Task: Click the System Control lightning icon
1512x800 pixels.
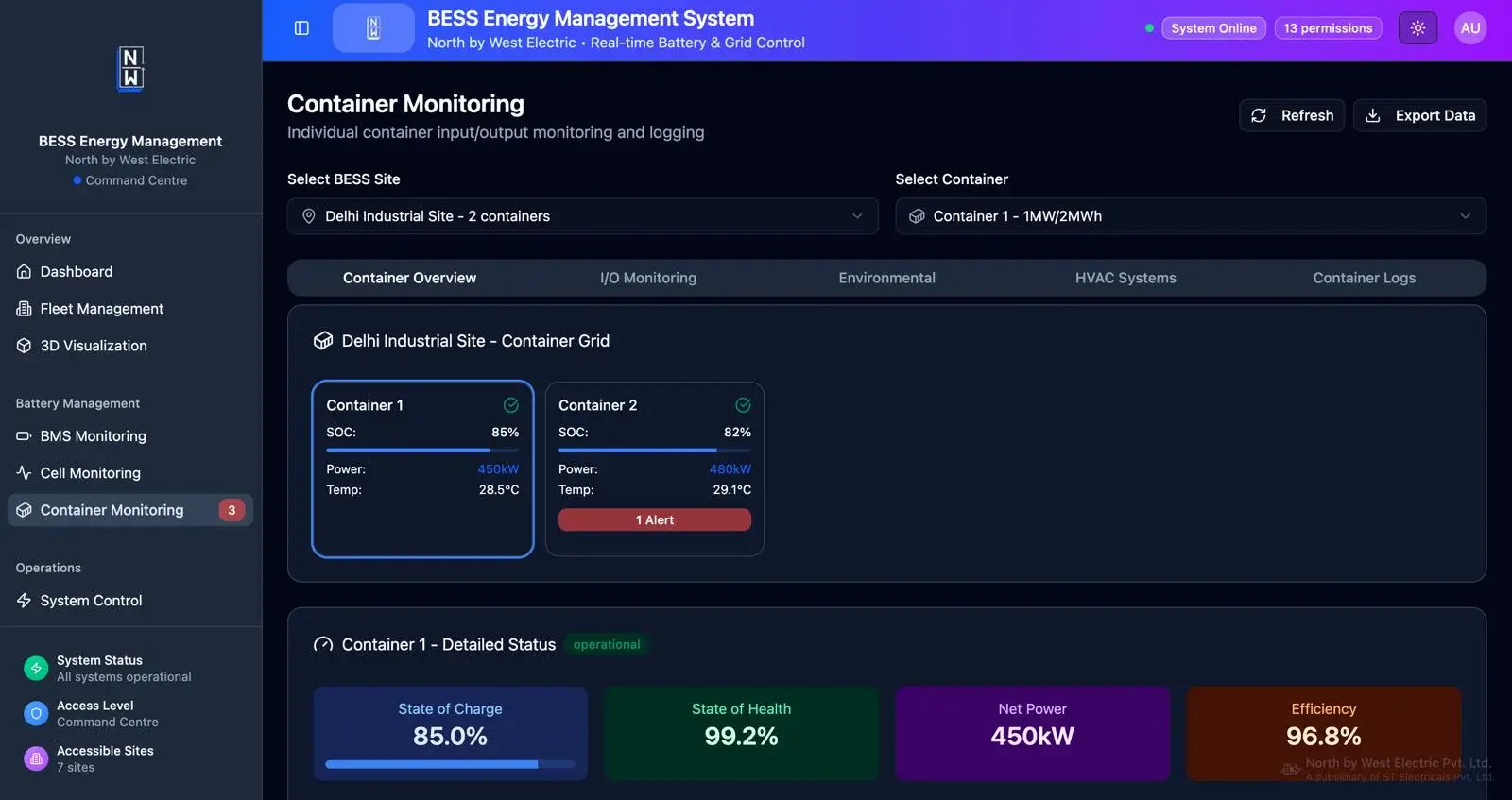Action: pyautogui.click(x=25, y=601)
